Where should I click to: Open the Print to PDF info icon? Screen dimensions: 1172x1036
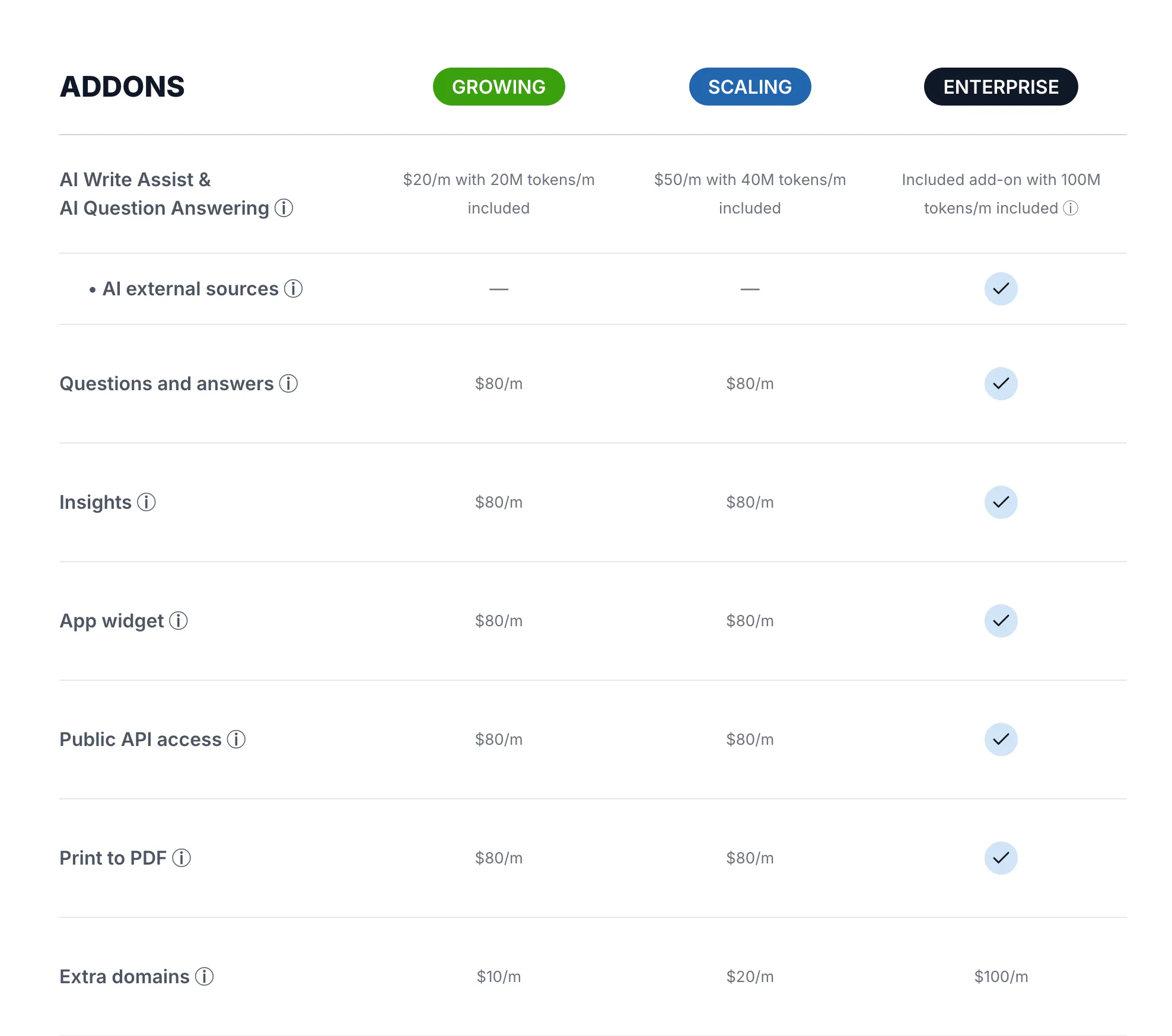[x=181, y=858]
